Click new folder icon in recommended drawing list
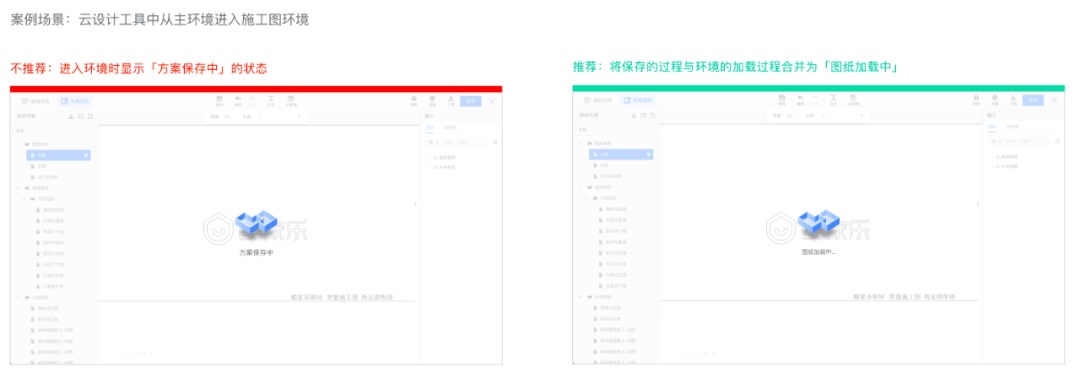Viewport: 1080px width, 384px height. [643, 116]
